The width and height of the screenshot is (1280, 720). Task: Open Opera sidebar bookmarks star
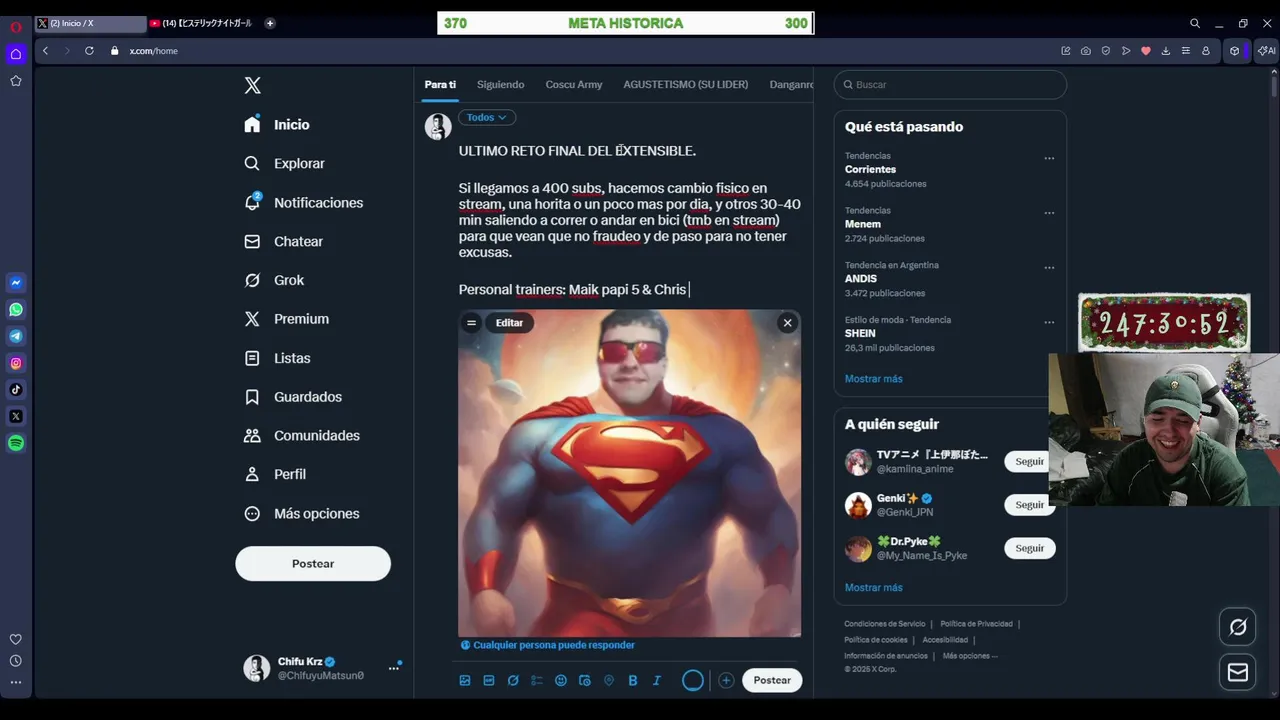point(16,81)
